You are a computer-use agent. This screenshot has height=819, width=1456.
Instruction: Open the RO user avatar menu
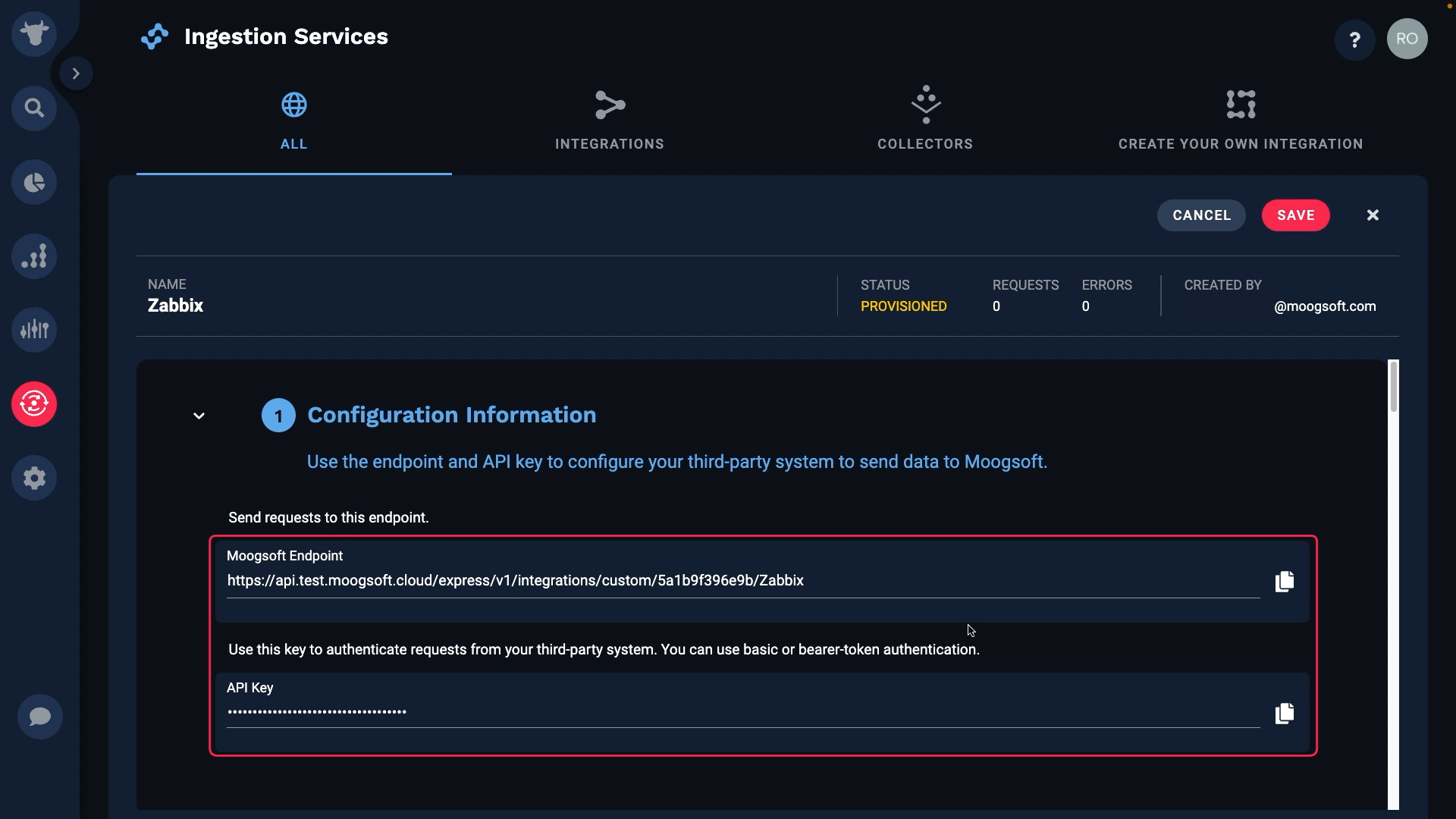click(1407, 39)
